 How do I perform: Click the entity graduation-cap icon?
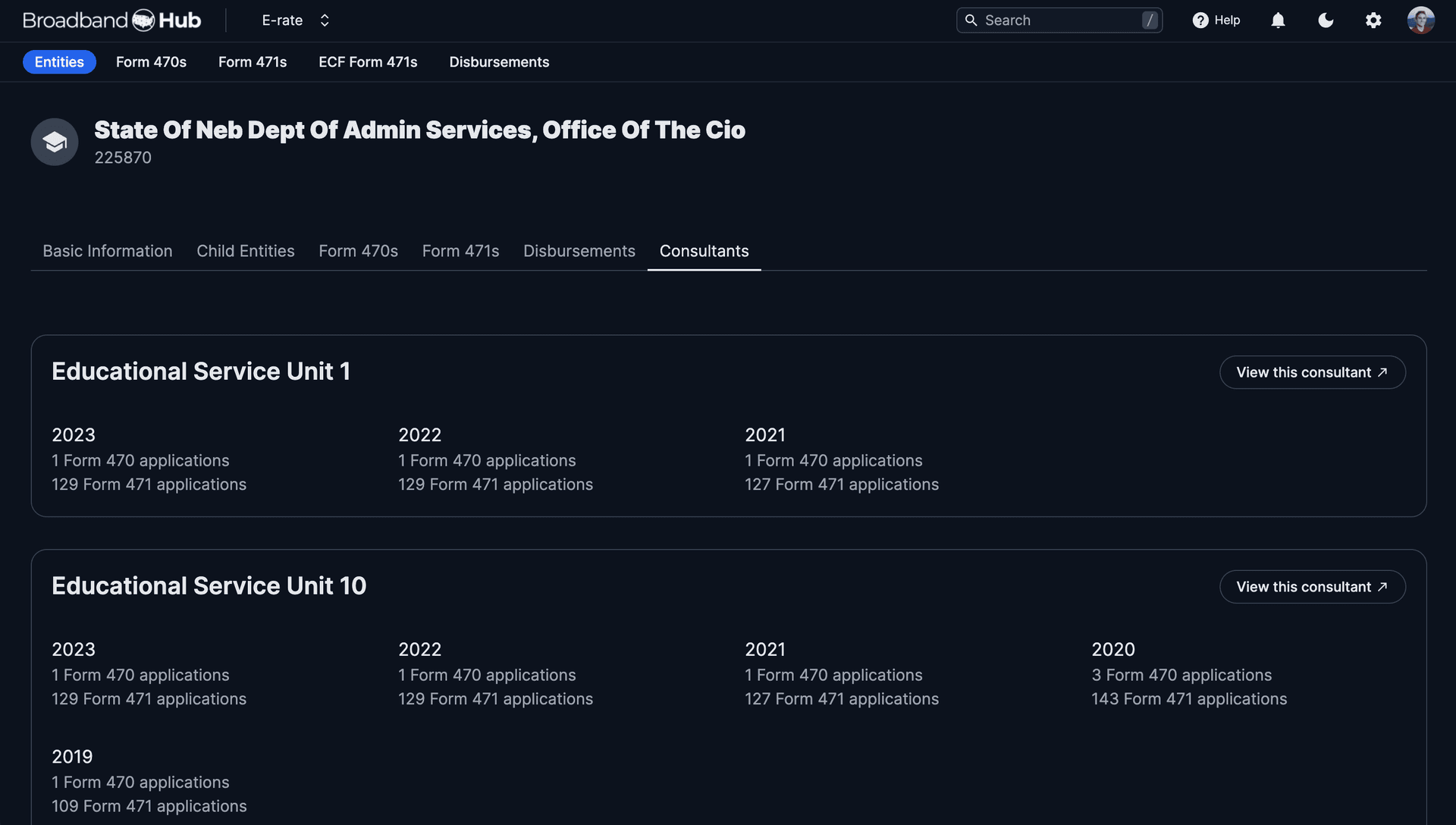pos(54,142)
